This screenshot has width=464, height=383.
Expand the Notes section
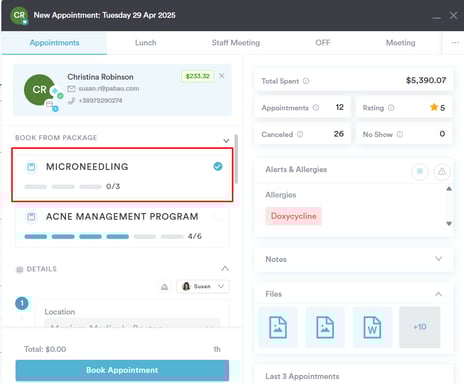pyautogui.click(x=438, y=259)
